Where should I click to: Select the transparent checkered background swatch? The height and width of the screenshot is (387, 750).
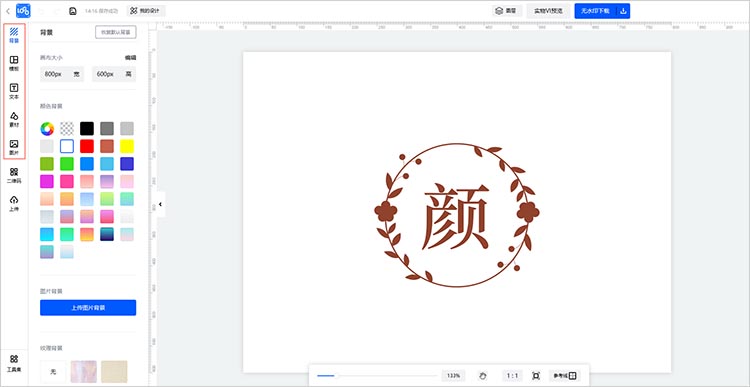pyautogui.click(x=67, y=129)
